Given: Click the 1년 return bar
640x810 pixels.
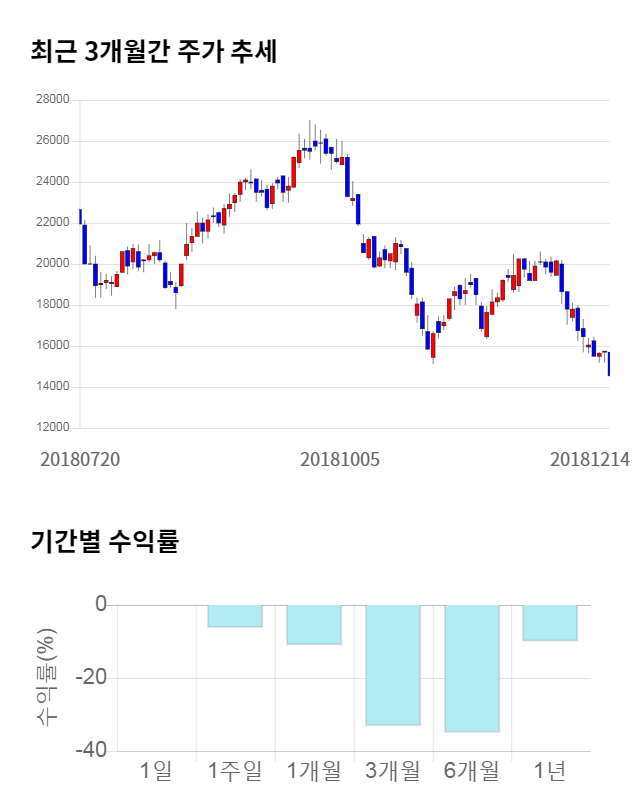Looking at the screenshot, I should click(x=550, y=622).
